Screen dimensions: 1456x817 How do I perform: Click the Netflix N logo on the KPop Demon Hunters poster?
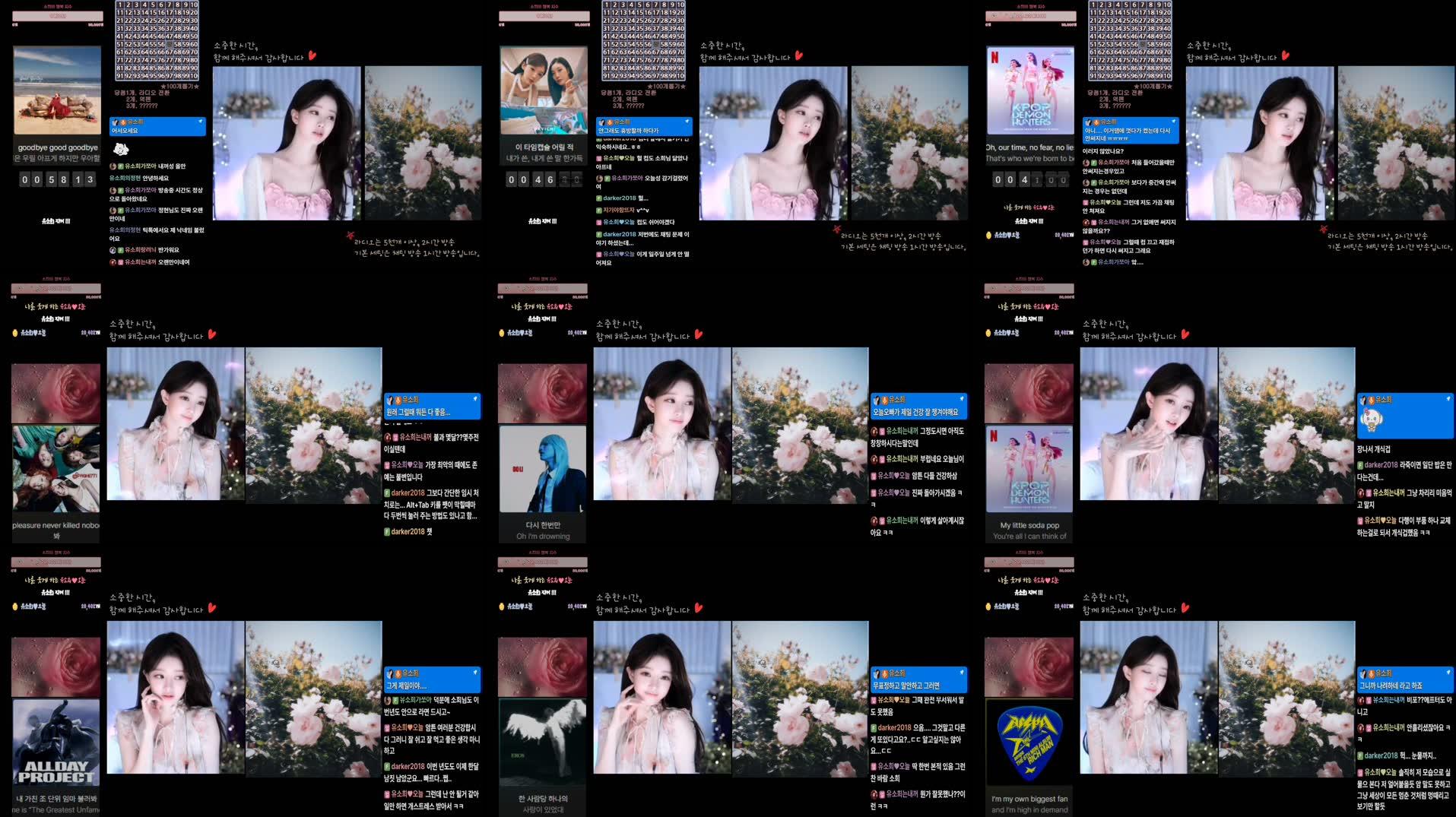996,57
